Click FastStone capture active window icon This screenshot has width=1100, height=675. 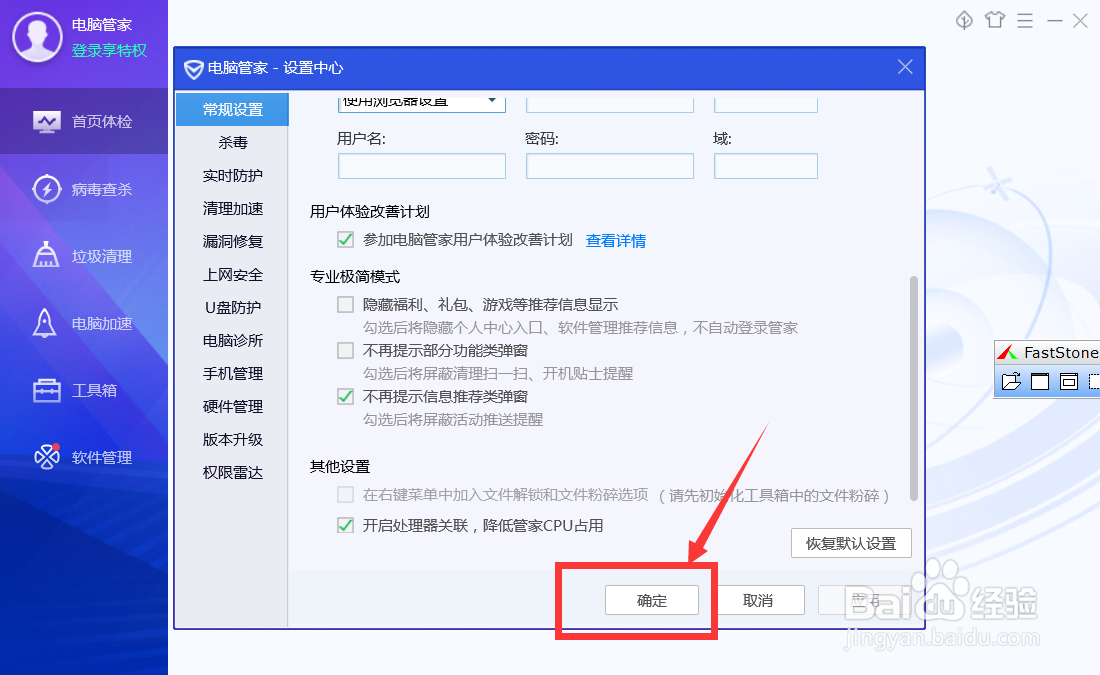pyautogui.click(x=1040, y=381)
